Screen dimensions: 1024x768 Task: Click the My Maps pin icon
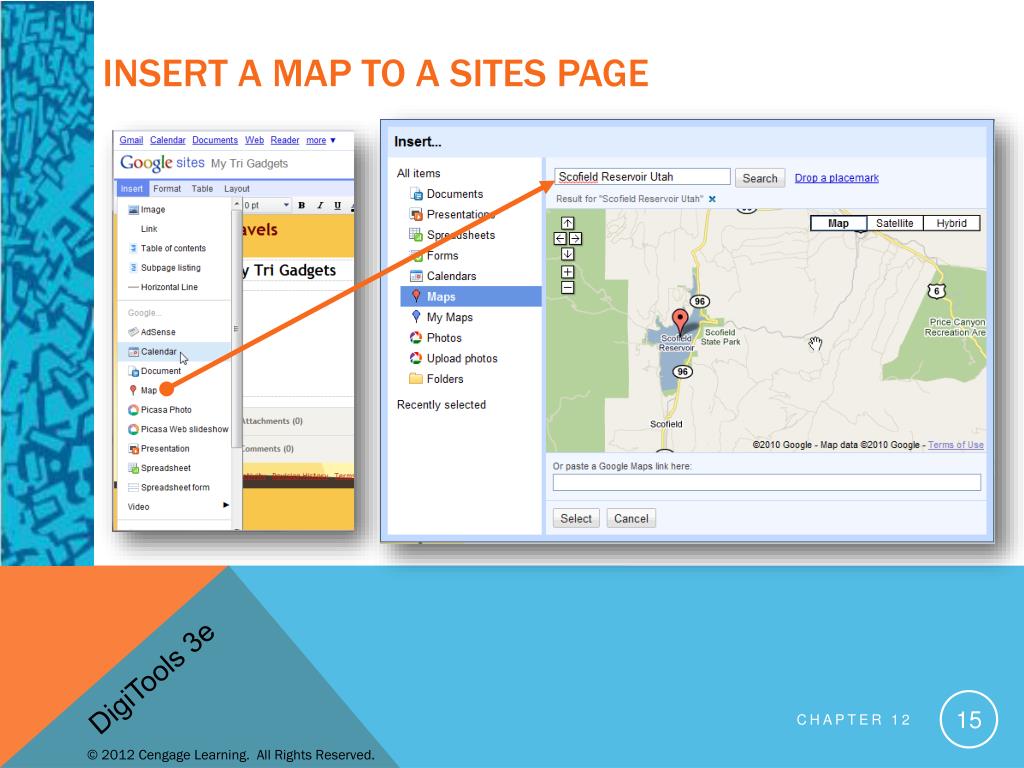[x=416, y=317]
